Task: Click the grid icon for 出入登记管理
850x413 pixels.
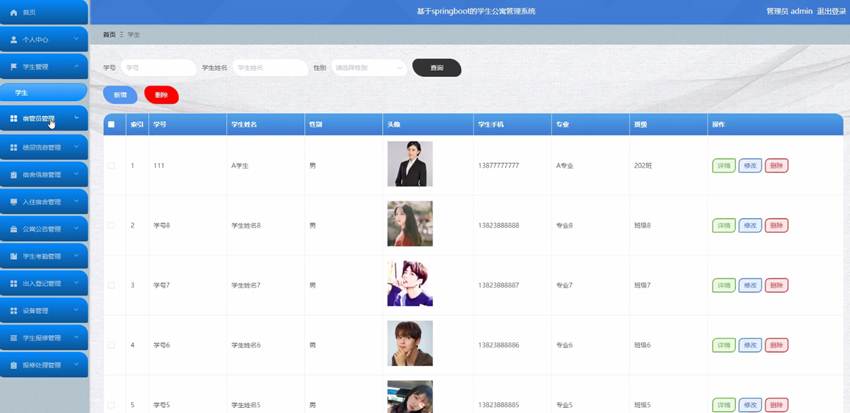Action: coord(14,283)
